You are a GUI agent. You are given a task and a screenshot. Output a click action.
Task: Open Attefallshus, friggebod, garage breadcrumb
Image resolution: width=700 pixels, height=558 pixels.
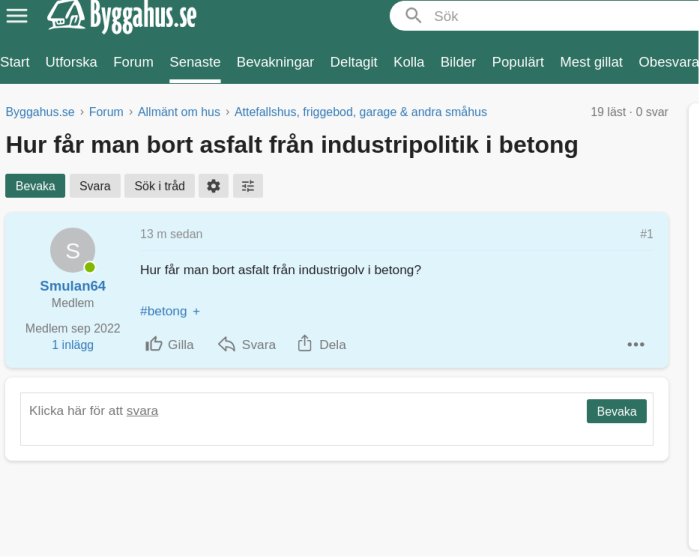tap(361, 112)
